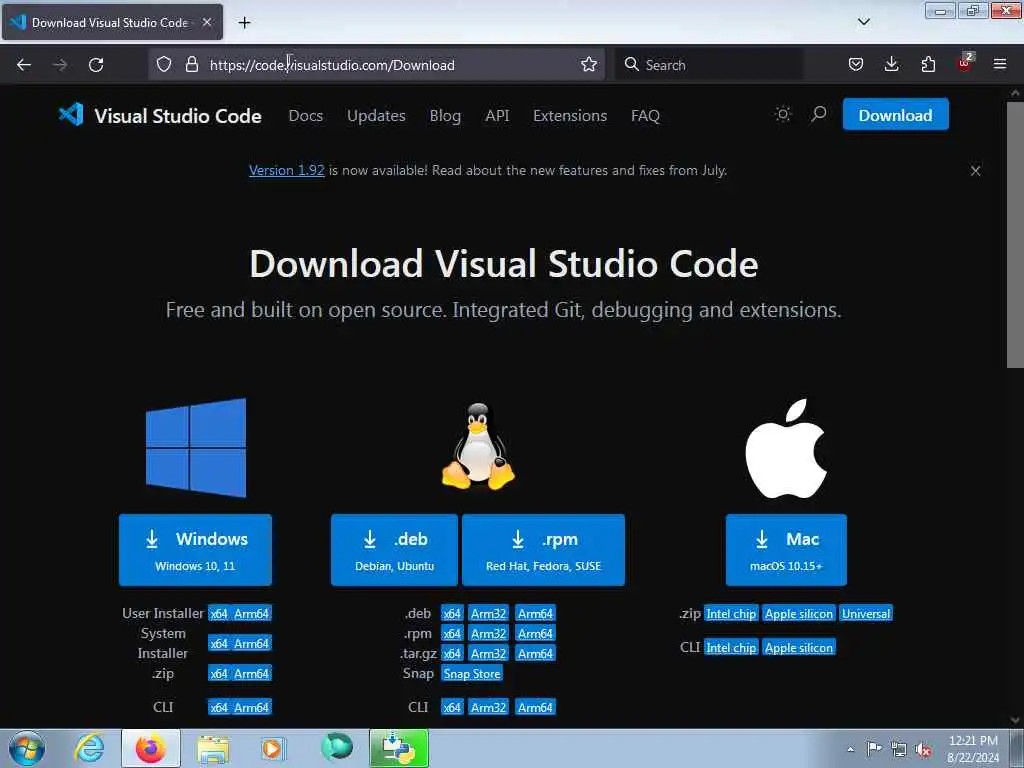Viewport: 1024px width, 768px height.
Task: Open the extensions puzzle icon
Action: point(928,65)
